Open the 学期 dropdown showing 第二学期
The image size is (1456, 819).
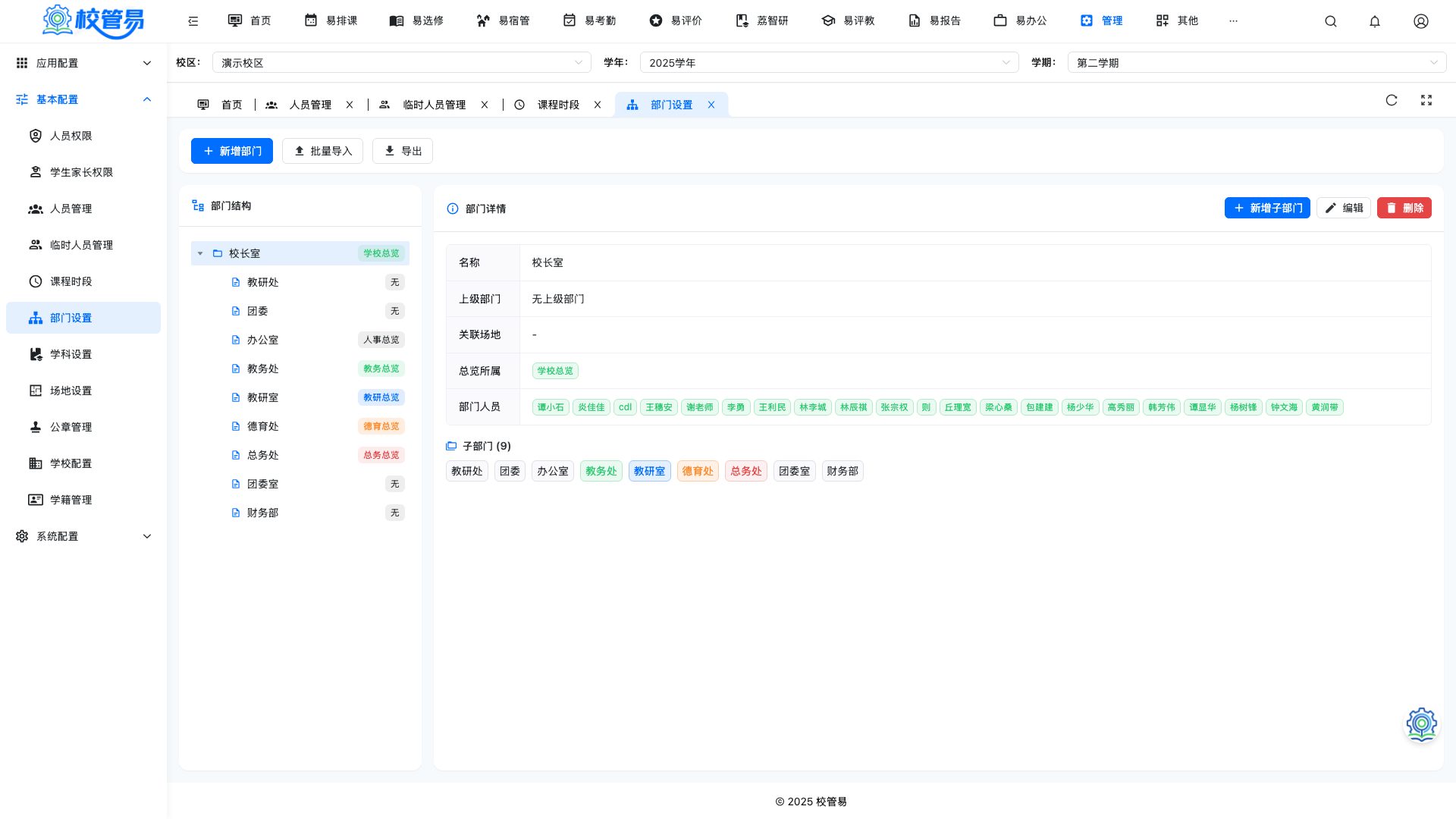[1257, 63]
